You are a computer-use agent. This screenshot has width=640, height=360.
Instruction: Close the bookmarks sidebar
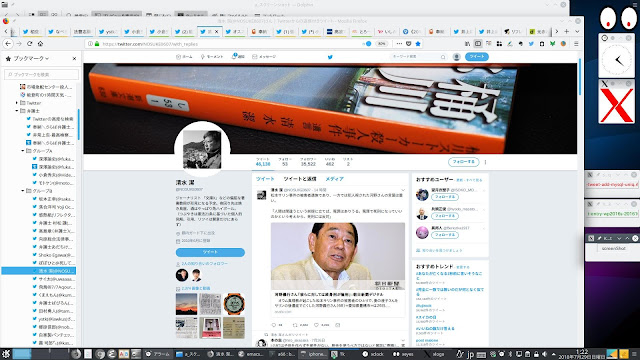click(74, 59)
